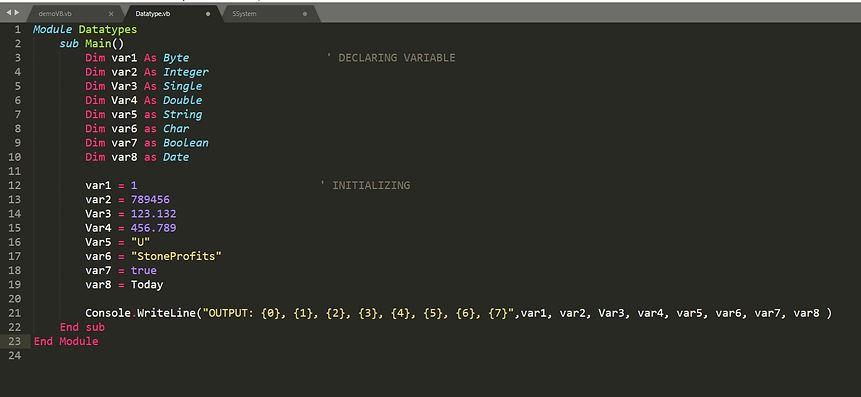The height and width of the screenshot is (397, 861).
Task: Click line number 1 in gutter
Action: click(18, 30)
